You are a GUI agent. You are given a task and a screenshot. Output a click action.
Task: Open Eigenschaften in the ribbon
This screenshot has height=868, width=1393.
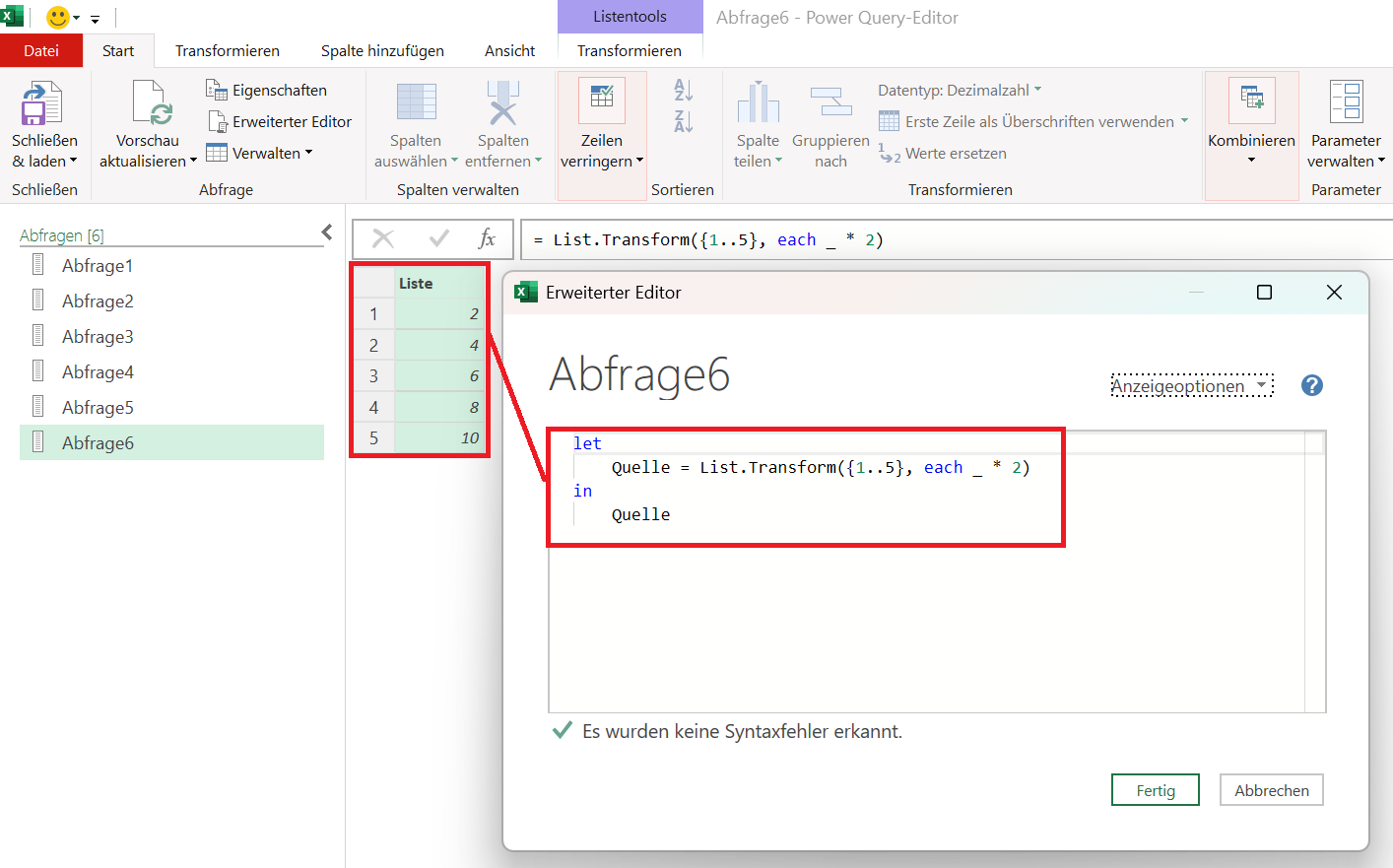[x=266, y=90]
